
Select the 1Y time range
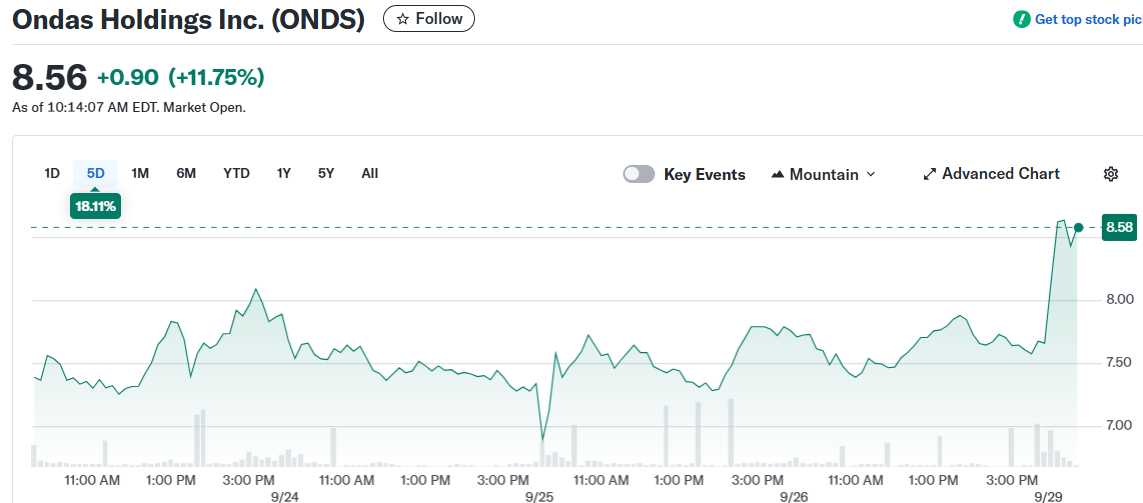tap(284, 173)
